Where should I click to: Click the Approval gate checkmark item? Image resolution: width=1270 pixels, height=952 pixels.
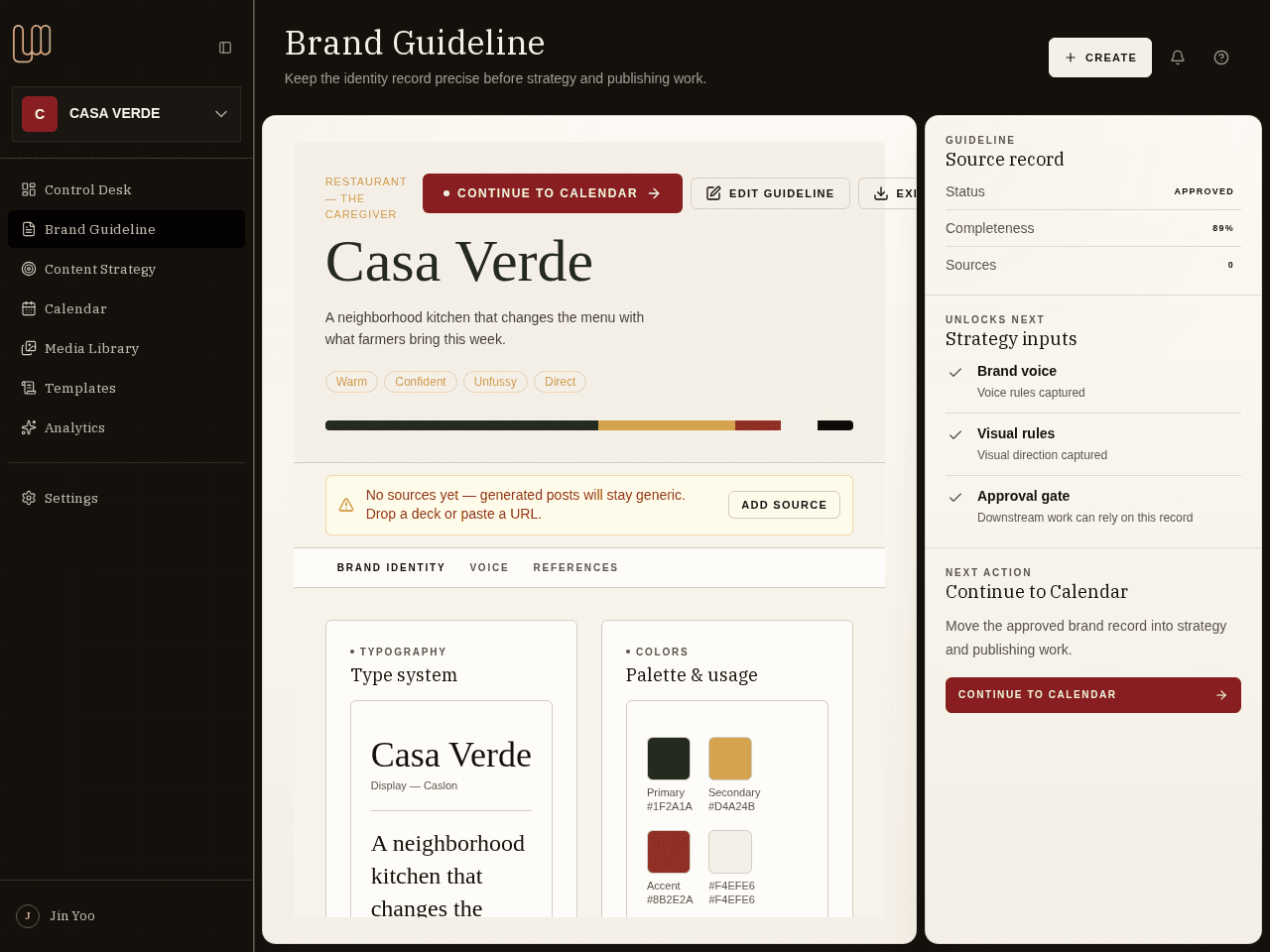pyautogui.click(x=1093, y=507)
